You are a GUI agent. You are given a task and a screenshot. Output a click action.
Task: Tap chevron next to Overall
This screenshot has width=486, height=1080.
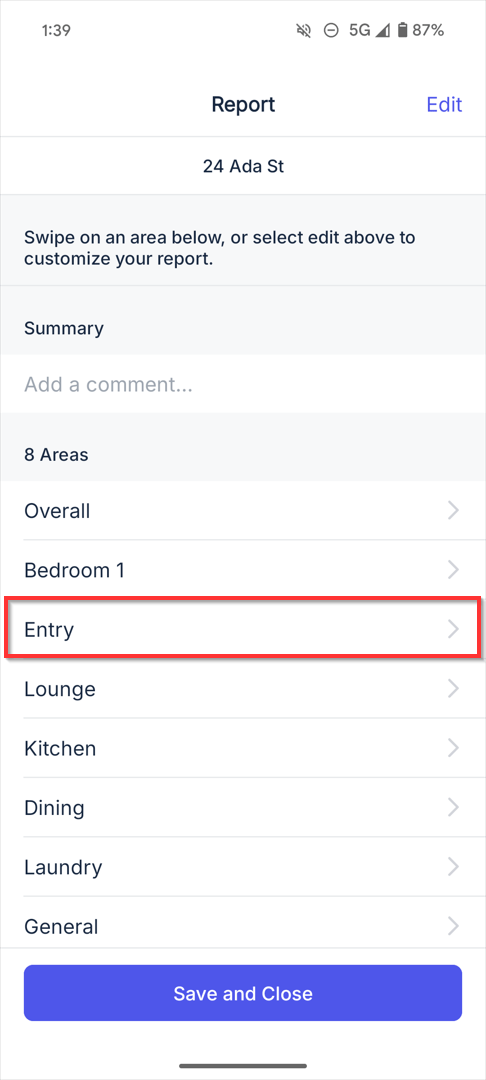pos(453,511)
